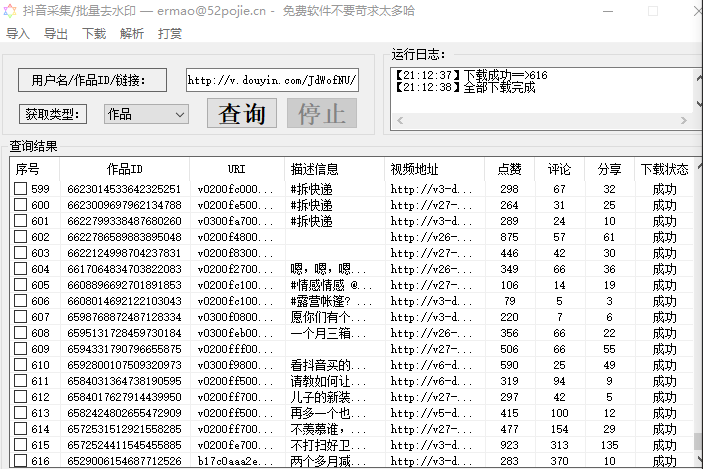Click description 不打扫好卫... in row 615
703x469 pixels.
point(328,445)
